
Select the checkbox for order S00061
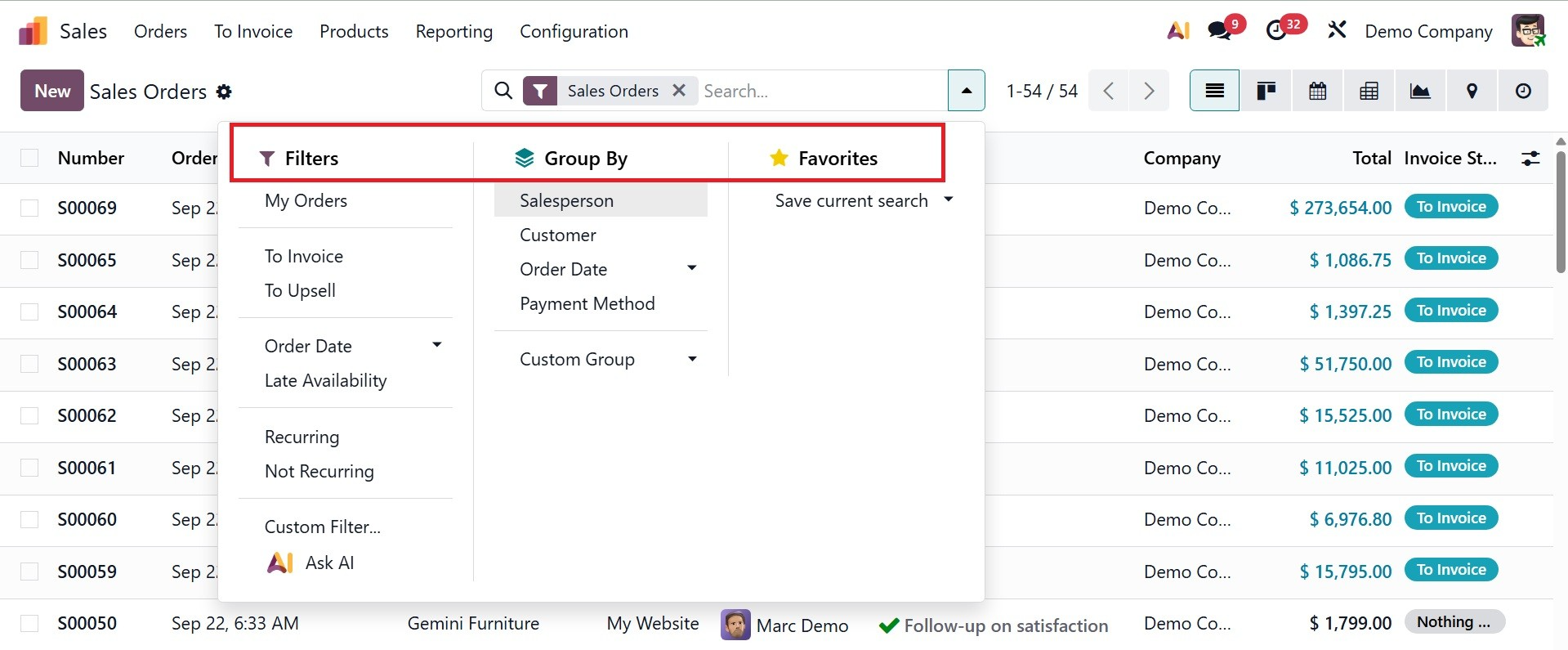click(29, 468)
